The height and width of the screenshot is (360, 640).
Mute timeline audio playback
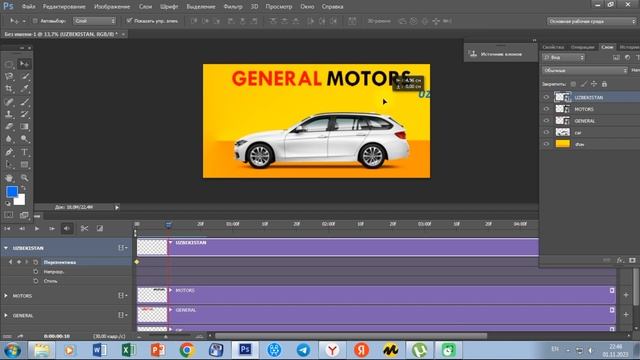(67, 229)
